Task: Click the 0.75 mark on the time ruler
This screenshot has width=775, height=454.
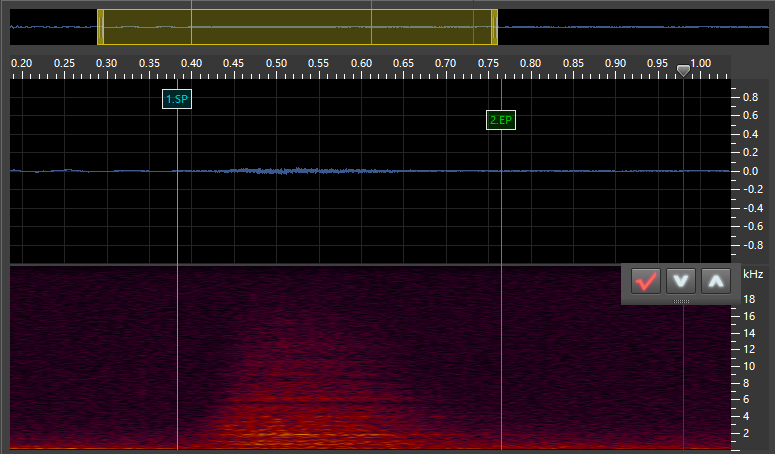Action: (x=489, y=64)
